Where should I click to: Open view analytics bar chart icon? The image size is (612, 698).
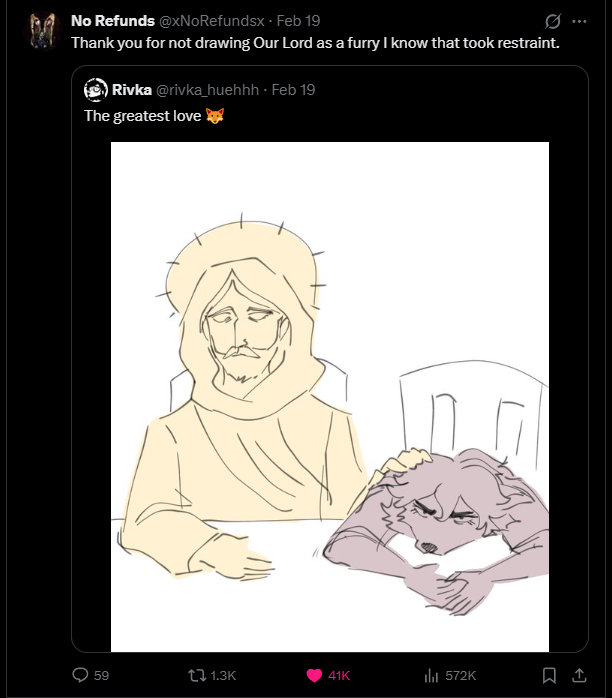pos(432,675)
